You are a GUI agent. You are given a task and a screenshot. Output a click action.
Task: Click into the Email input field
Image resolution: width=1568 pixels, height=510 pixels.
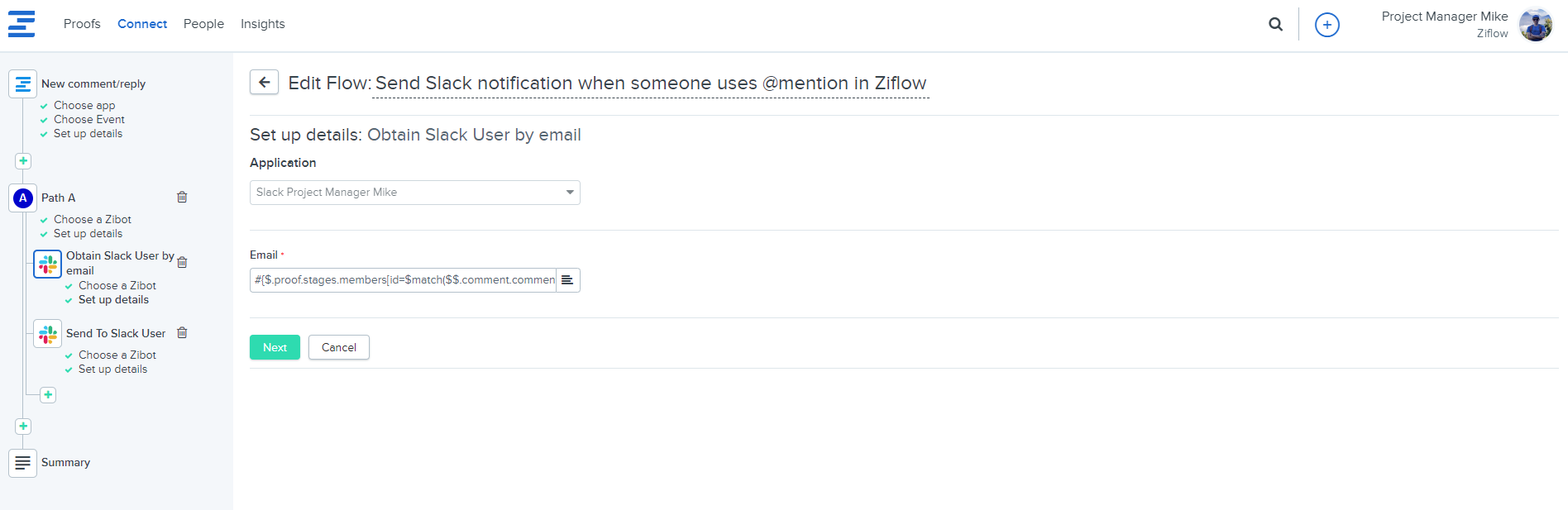point(404,280)
